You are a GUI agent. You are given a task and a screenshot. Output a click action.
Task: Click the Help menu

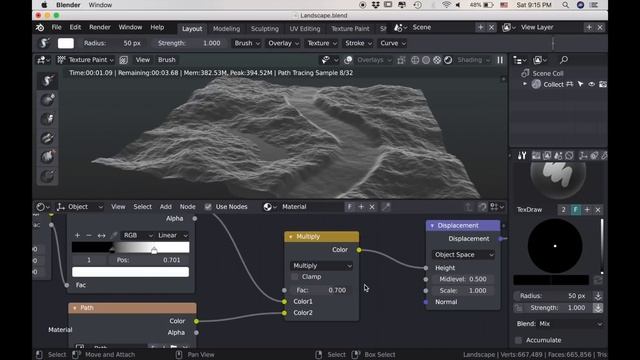click(157, 27)
